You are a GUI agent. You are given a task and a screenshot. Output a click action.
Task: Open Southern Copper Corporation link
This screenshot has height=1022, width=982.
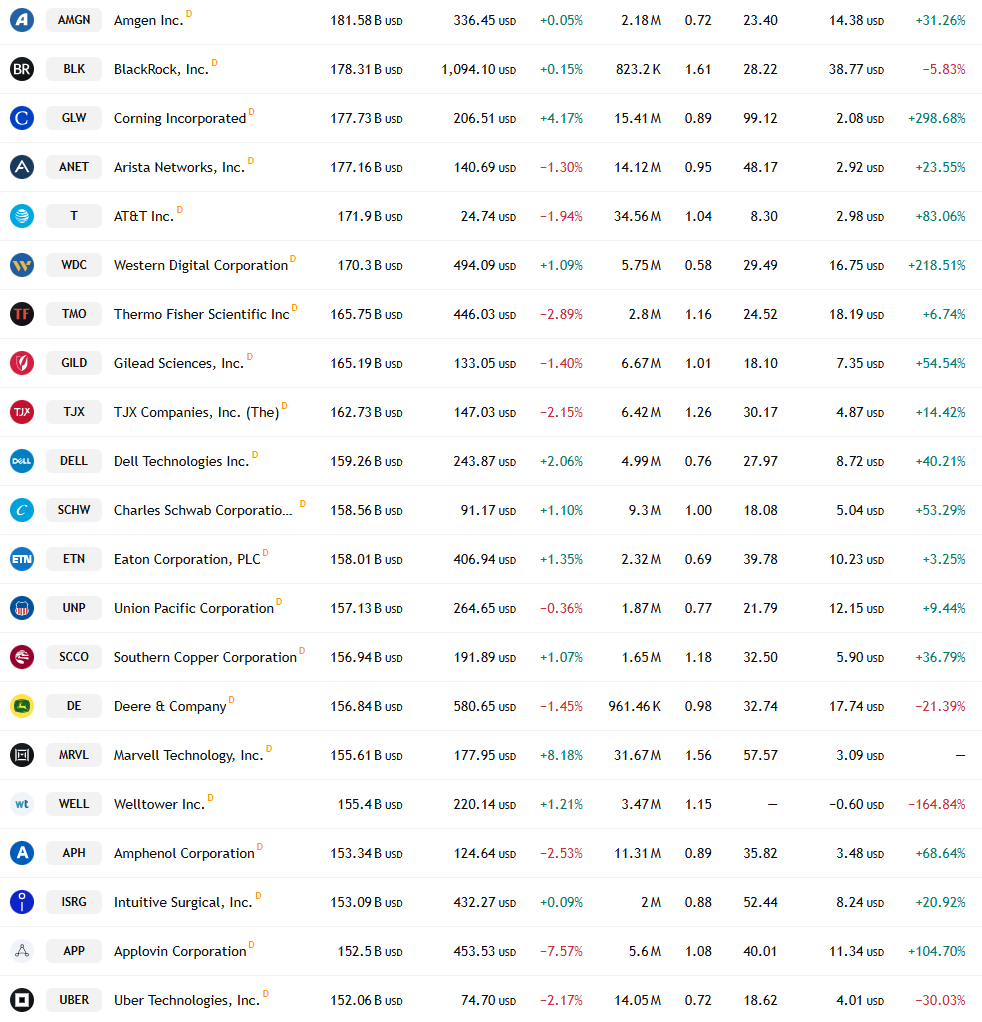pos(205,657)
